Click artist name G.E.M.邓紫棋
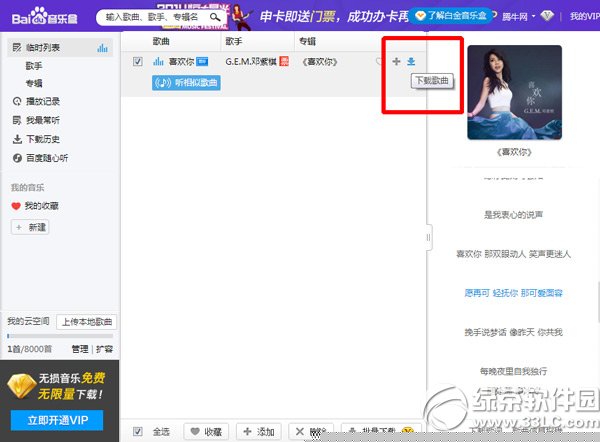Screen dimensions: 600x442 pyautogui.click(x=251, y=61)
